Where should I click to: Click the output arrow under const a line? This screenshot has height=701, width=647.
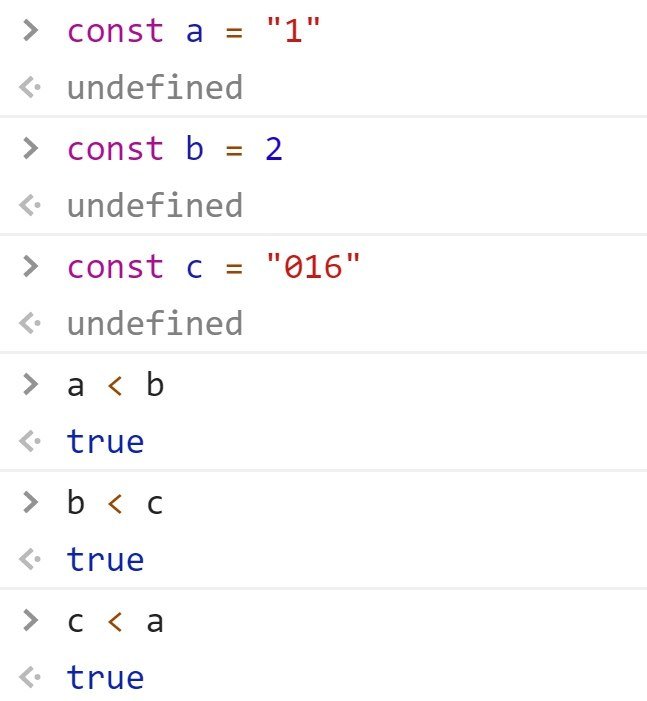pos(30,88)
